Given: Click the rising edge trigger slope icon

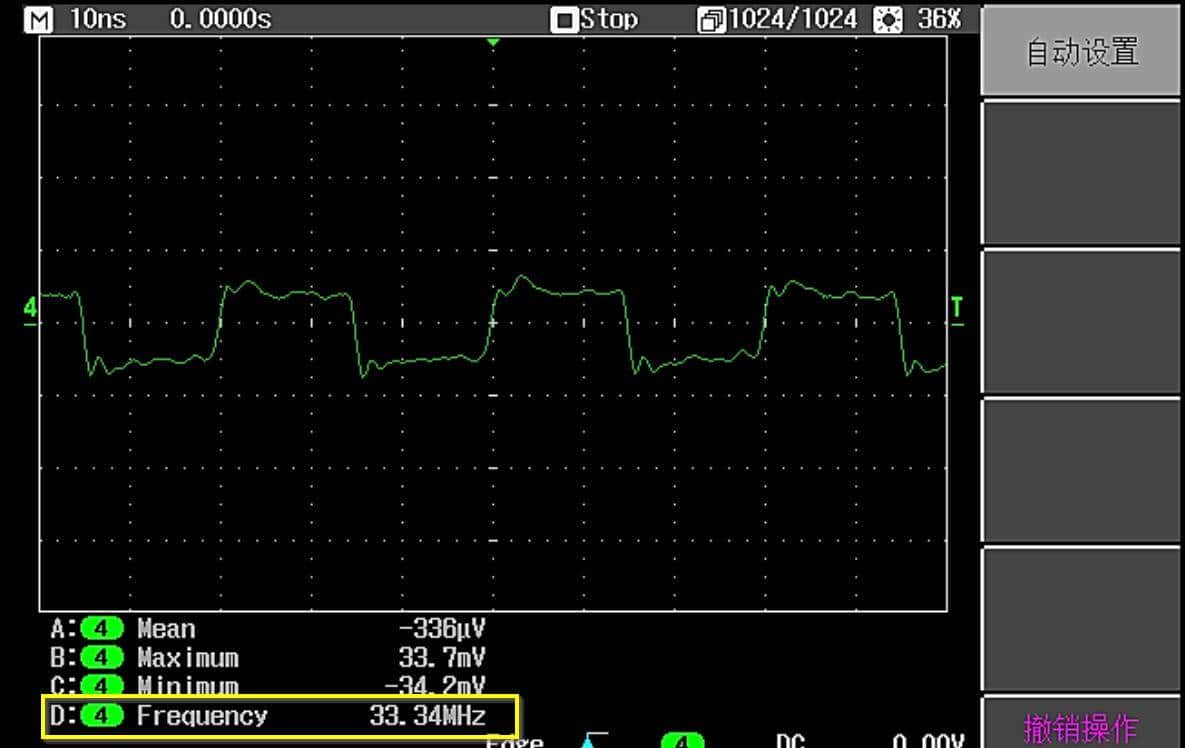Looking at the screenshot, I should [594, 741].
